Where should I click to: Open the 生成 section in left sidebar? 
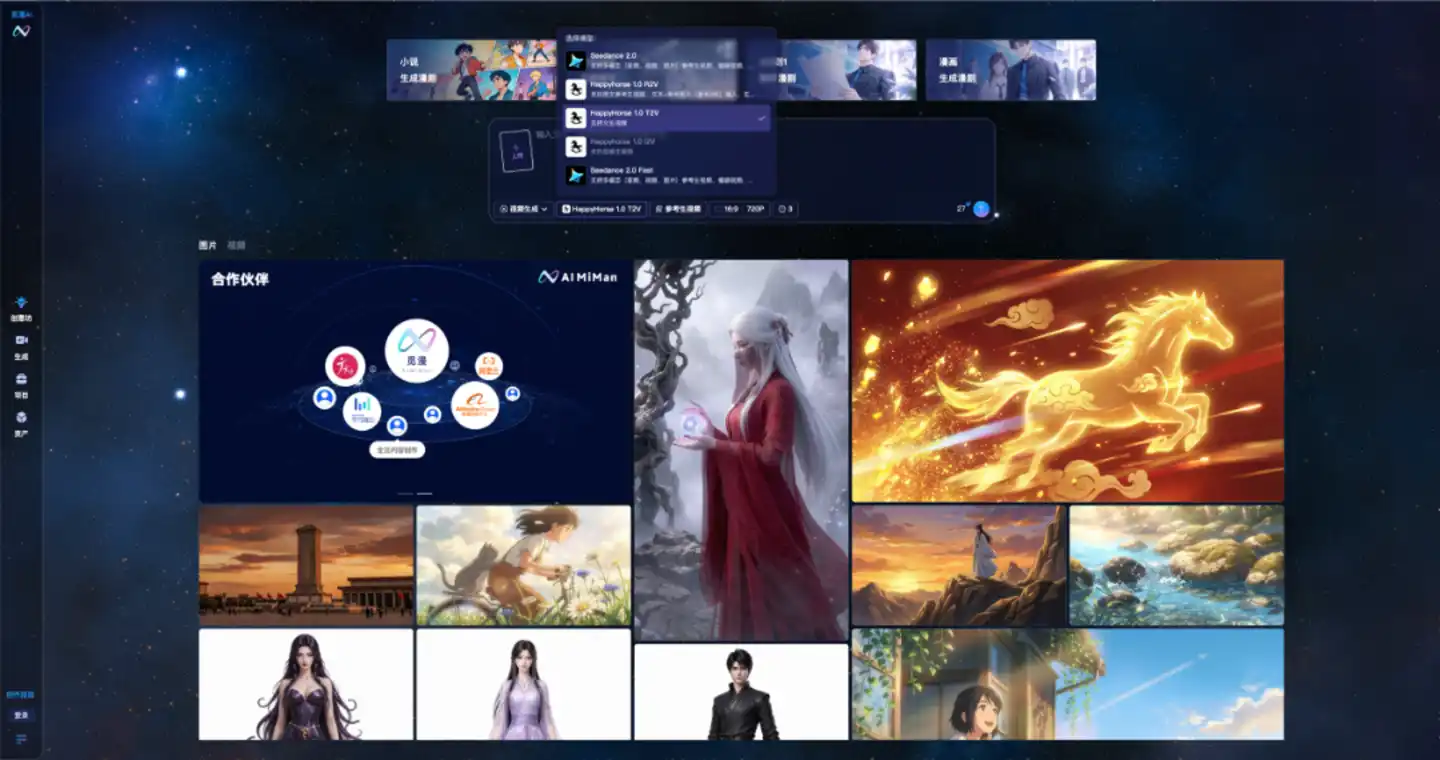(21, 346)
